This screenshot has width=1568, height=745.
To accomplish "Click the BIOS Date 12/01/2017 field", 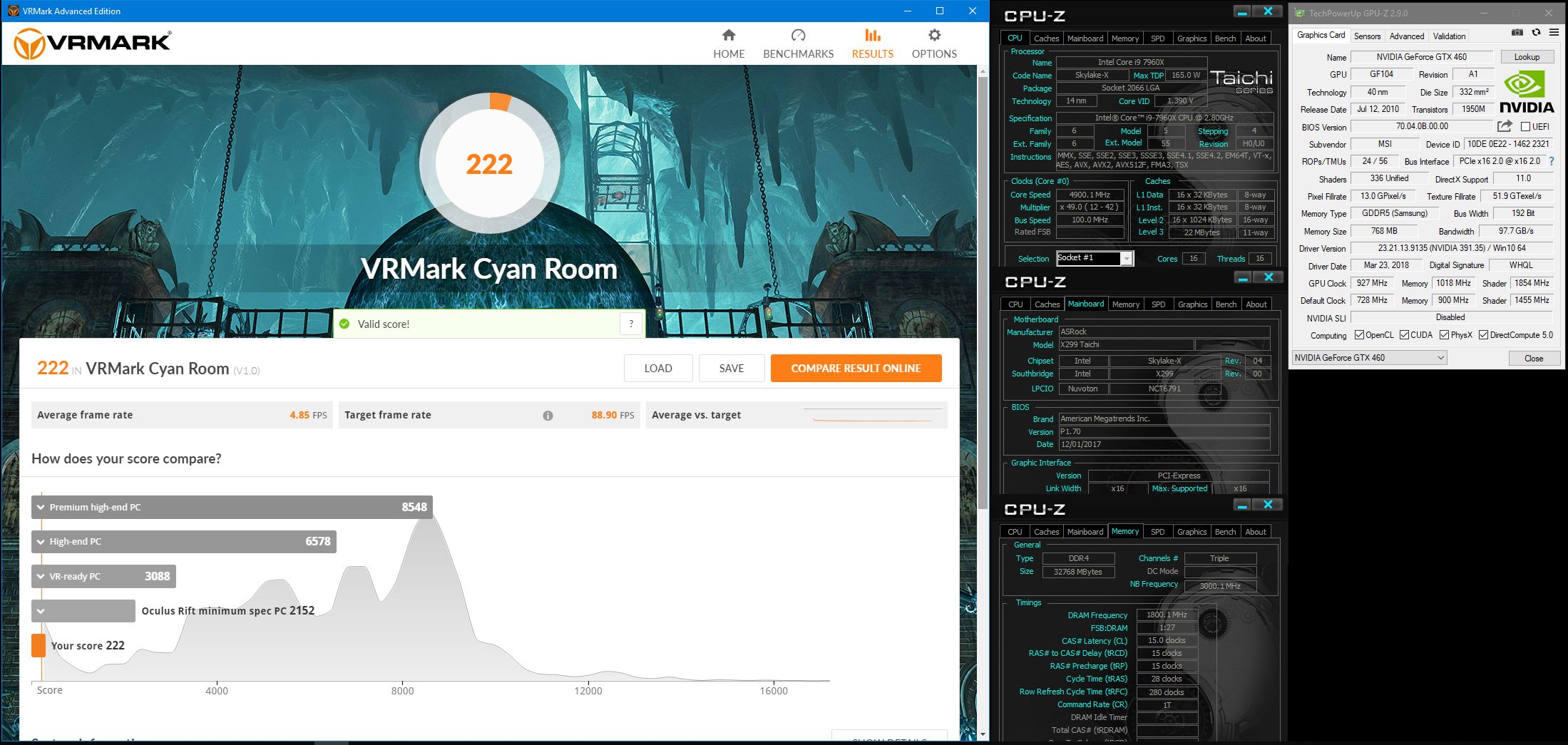I will pos(1164,444).
